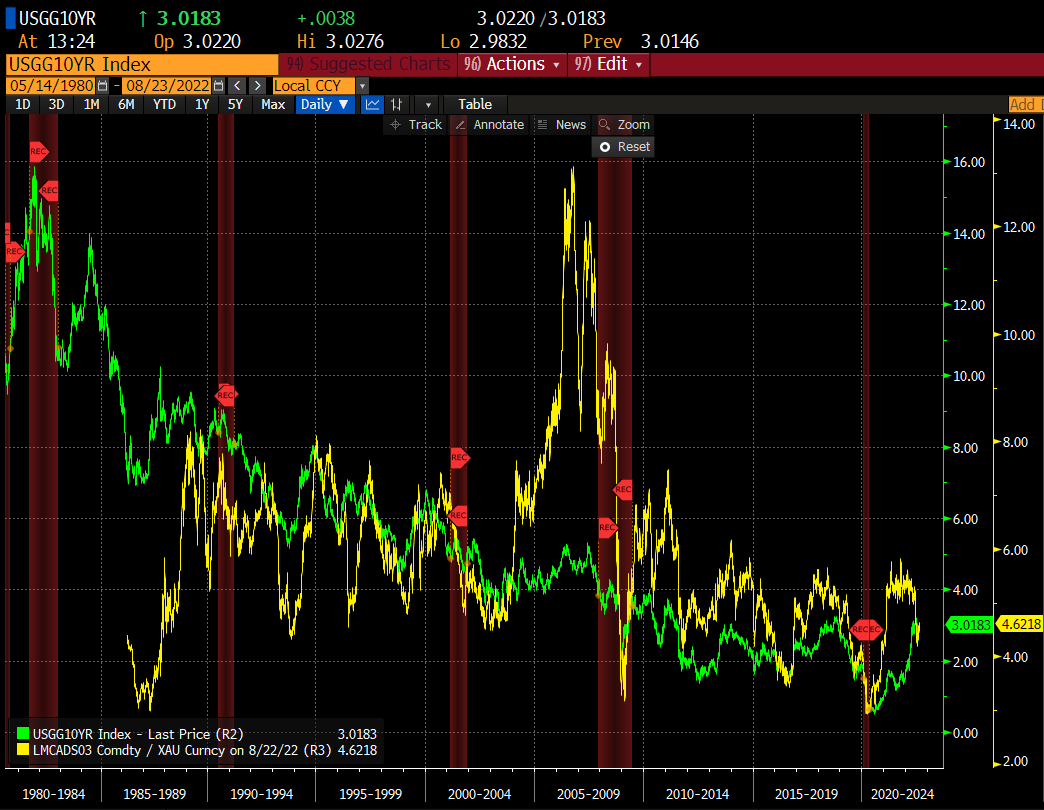Activate the Annotate drawing tool
This screenshot has height=810, width=1044.
(488, 124)
